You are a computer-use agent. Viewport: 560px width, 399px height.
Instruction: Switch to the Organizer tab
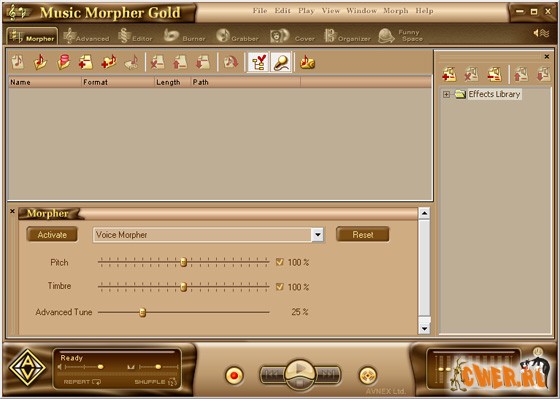(x=347, y=36)
